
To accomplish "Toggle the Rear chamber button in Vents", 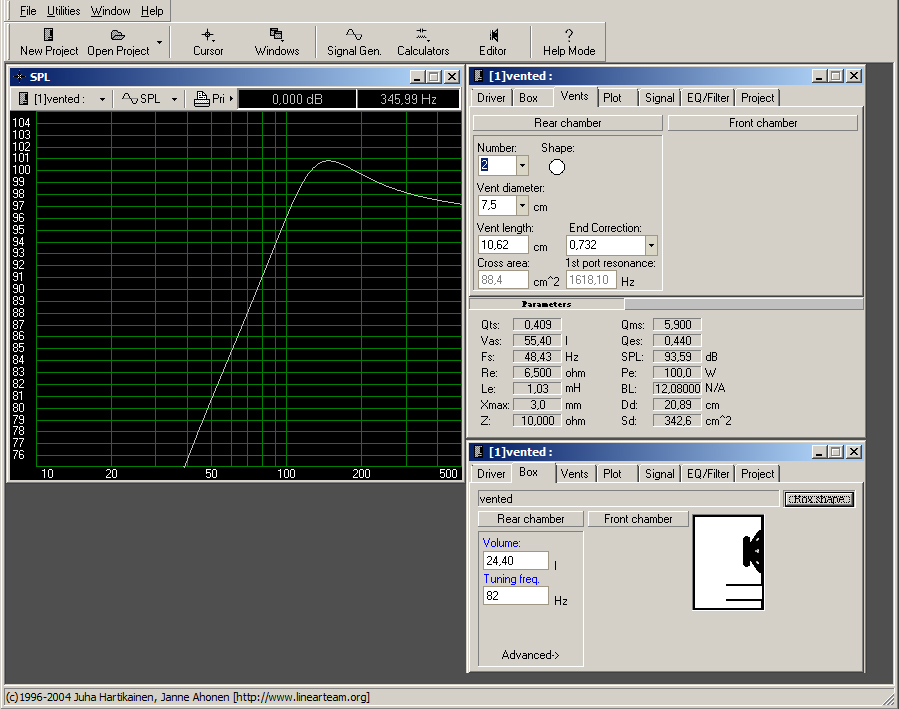I will tap(568, 123).
